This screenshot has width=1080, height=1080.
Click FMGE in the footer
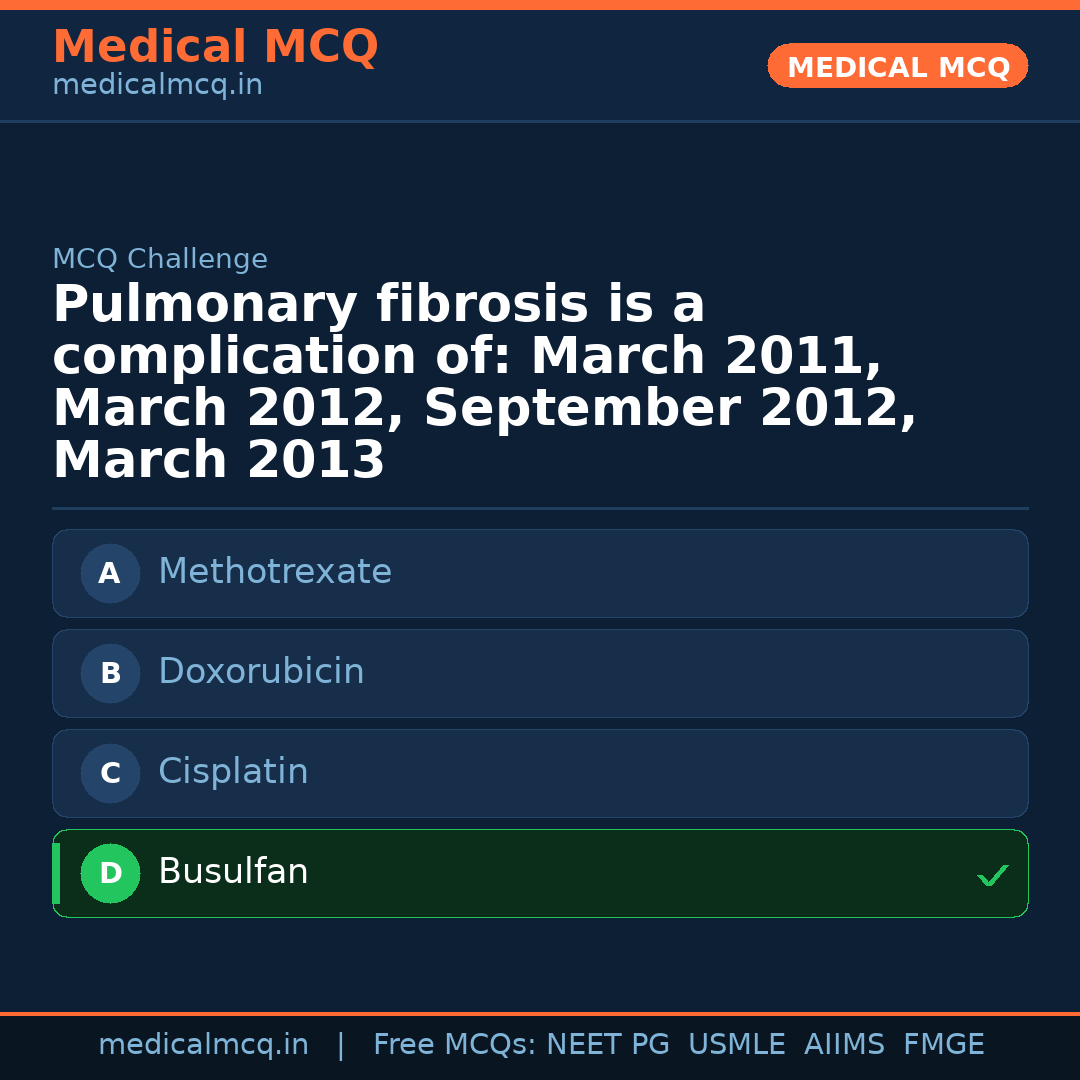tap(943, 1045)
